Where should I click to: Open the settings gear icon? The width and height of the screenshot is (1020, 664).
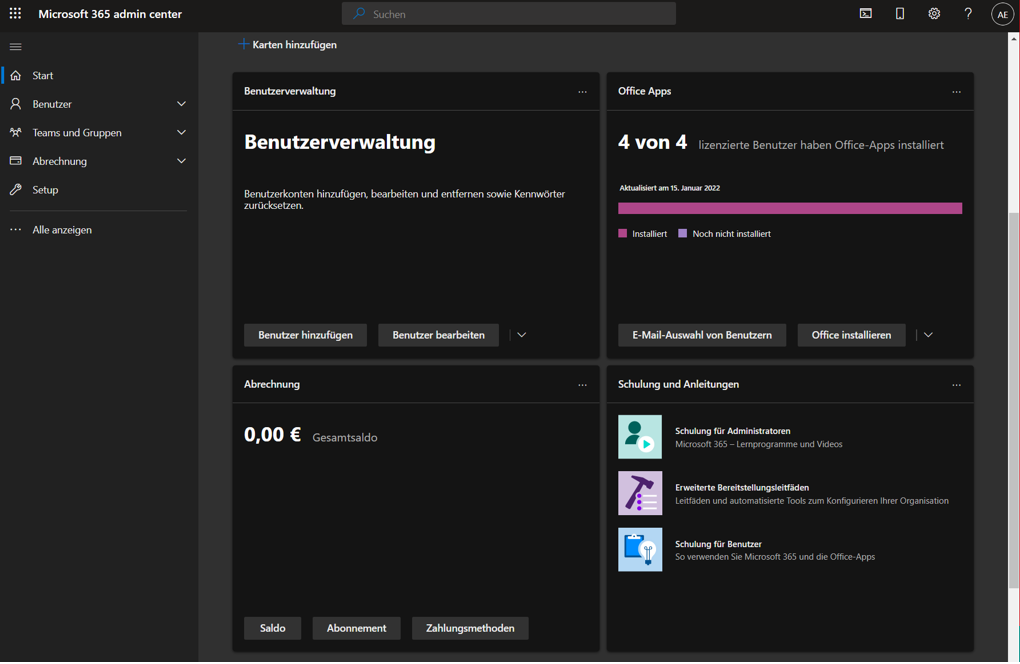pos(934,14)
